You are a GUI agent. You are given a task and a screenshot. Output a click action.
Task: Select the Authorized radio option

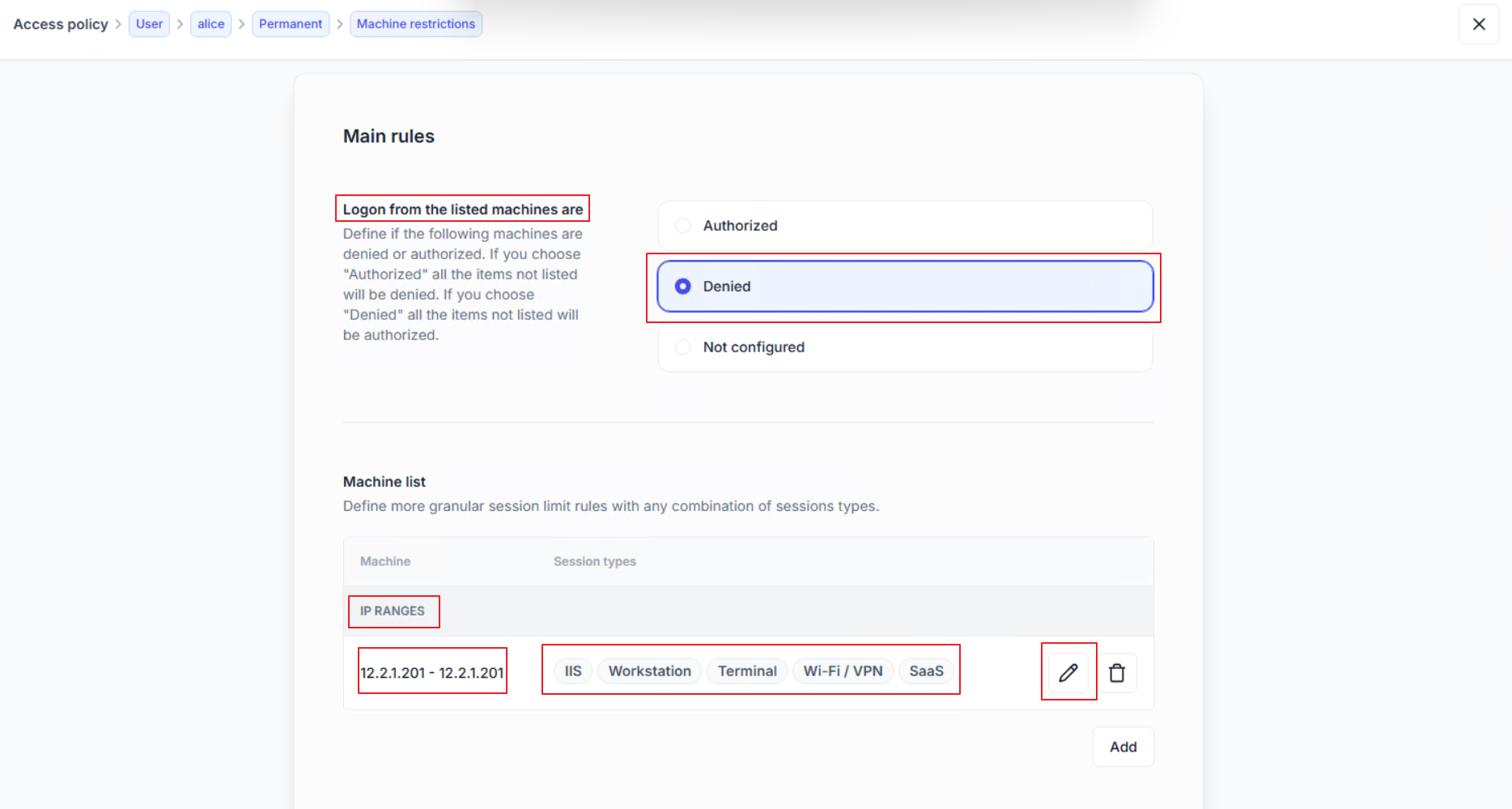coord(683,226)
